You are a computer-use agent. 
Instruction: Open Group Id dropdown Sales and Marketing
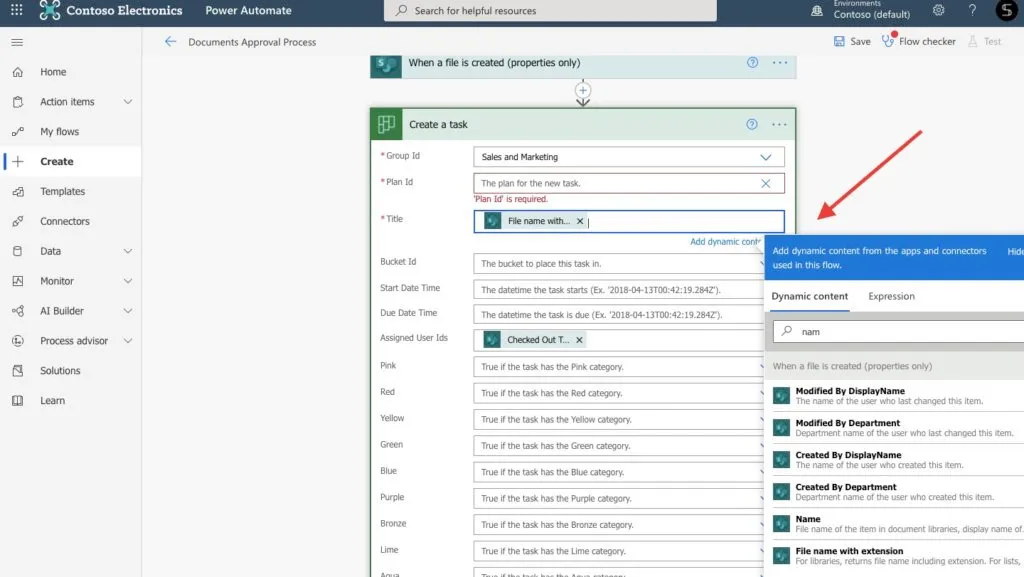(628, 157)
